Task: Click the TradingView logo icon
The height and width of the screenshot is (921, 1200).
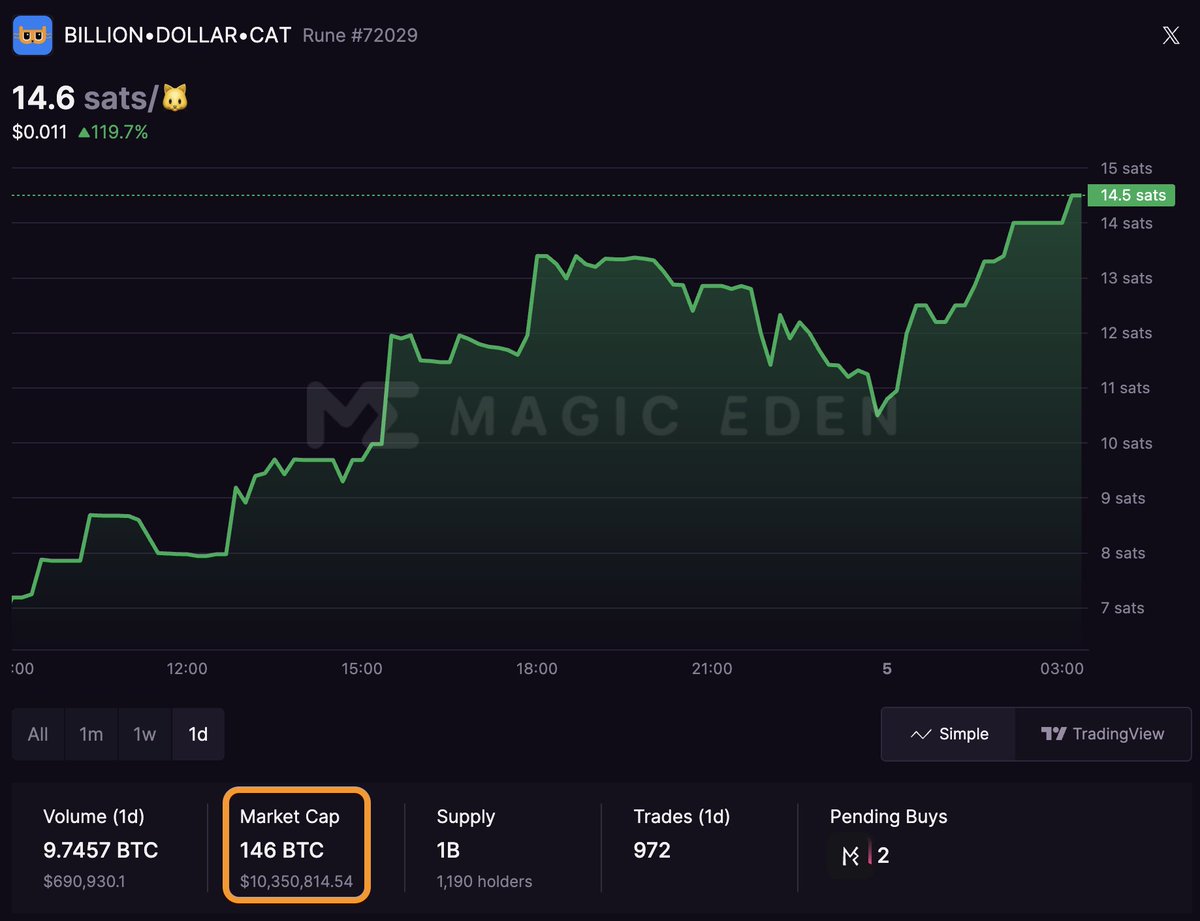Action: pyautogui.click(x=1053, y=734)
